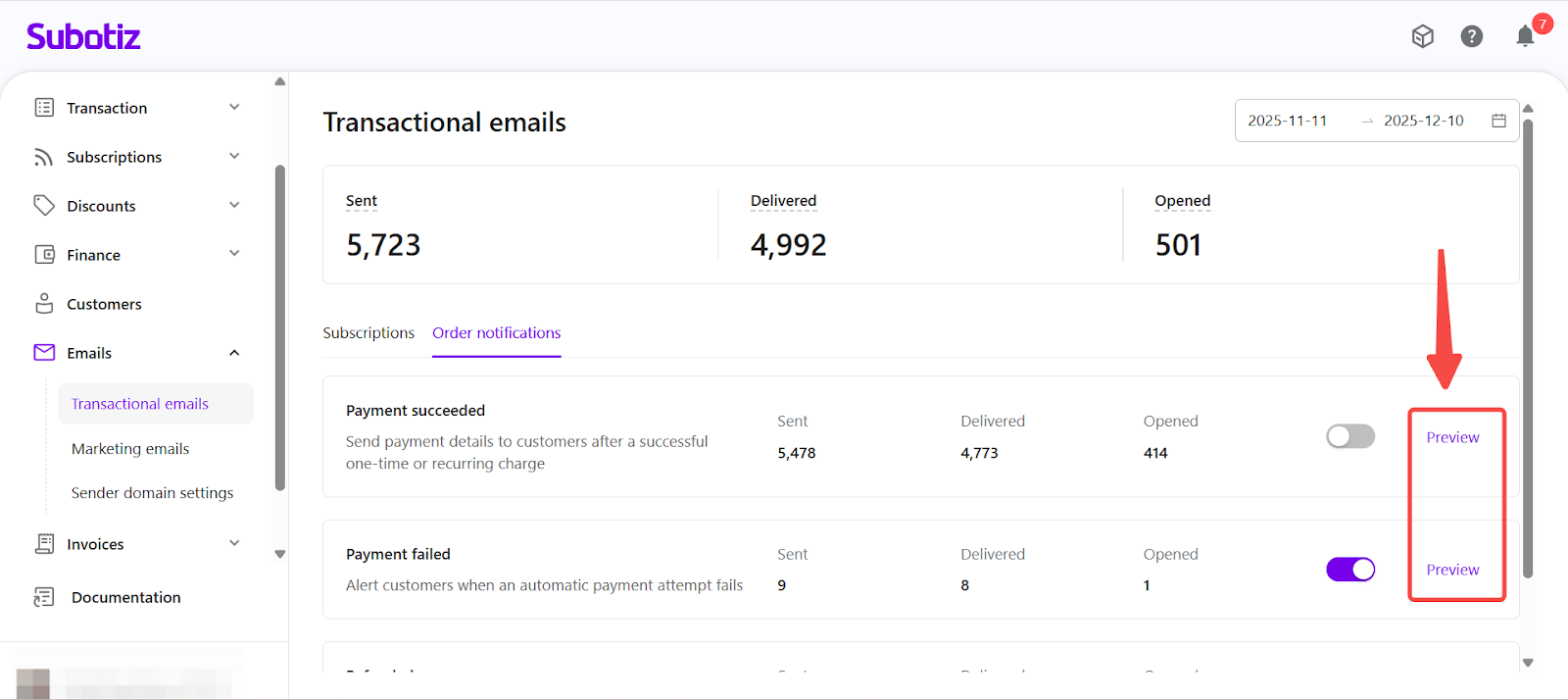This screenshot has width=1568, height=700.
Task: Click the calendar icon in date range
Action: coord(1498,121)
